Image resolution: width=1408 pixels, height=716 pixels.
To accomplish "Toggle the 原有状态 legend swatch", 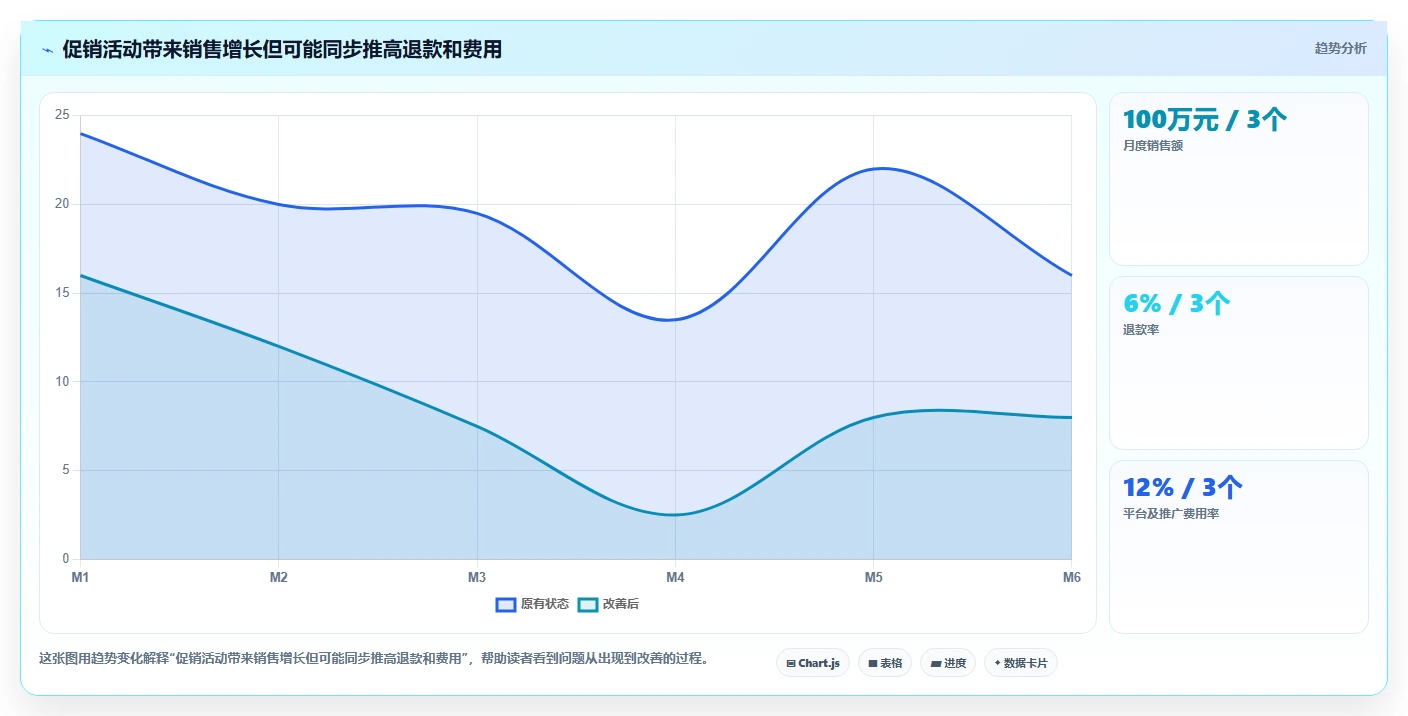I will tap(506, 604).
